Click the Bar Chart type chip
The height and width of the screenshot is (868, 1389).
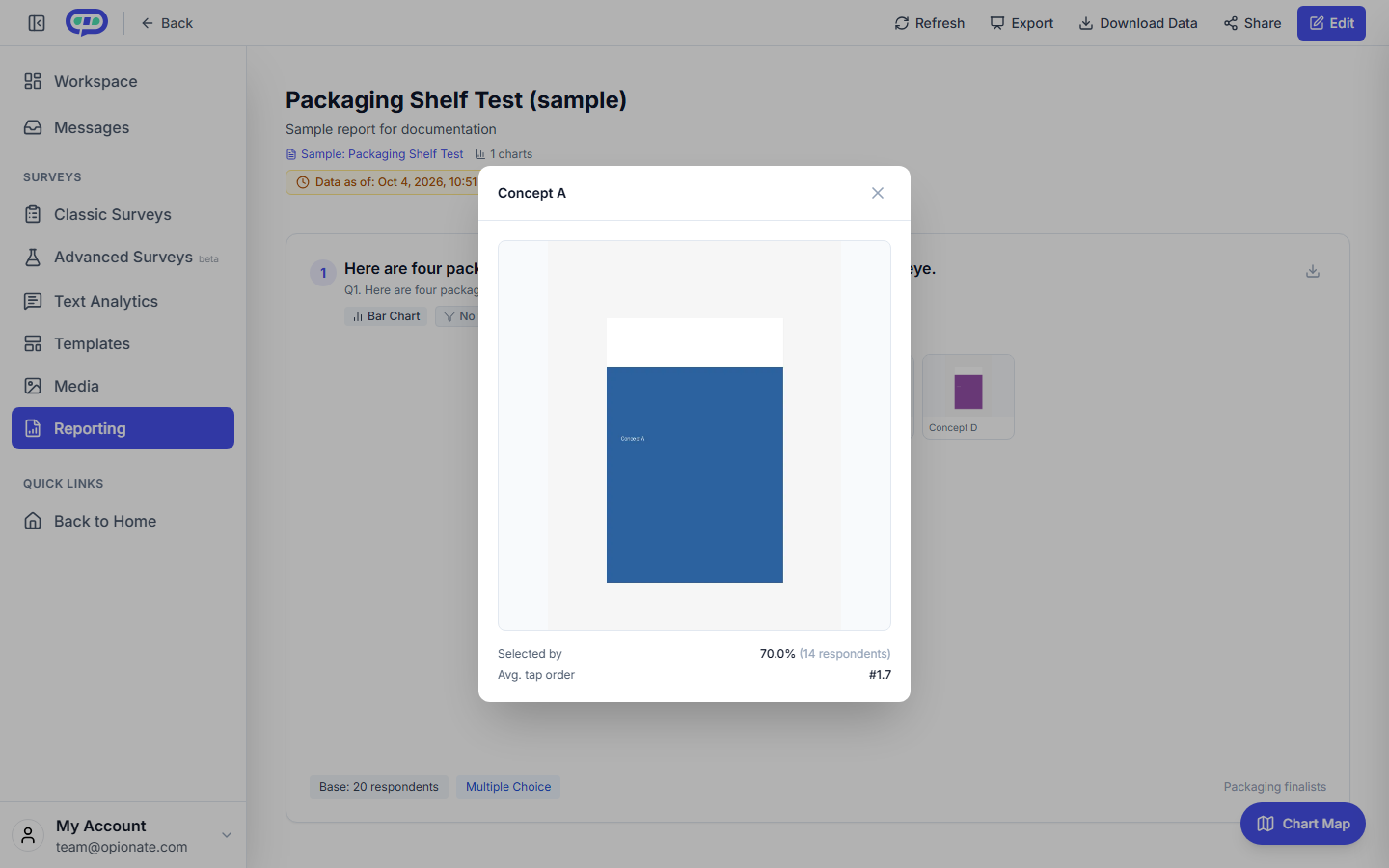[386, 316]
